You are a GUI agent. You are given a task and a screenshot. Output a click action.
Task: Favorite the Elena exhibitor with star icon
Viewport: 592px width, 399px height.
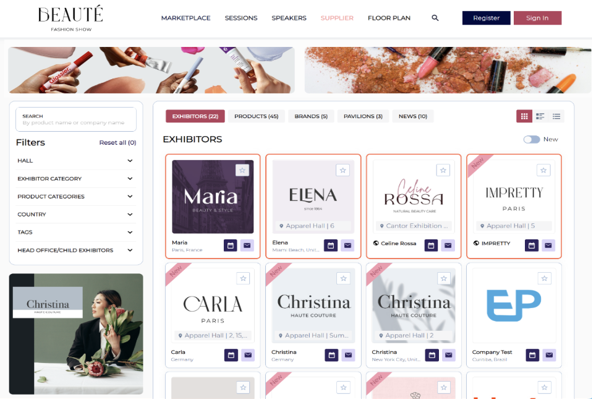343,170
